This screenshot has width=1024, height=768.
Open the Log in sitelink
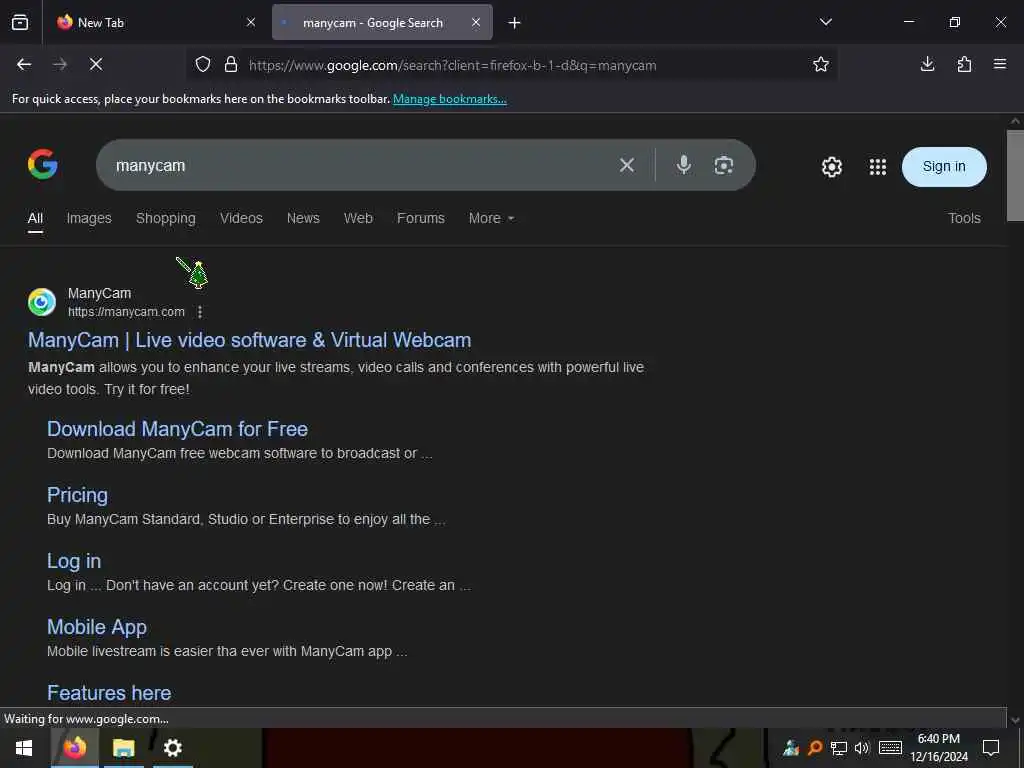[74, 561]
